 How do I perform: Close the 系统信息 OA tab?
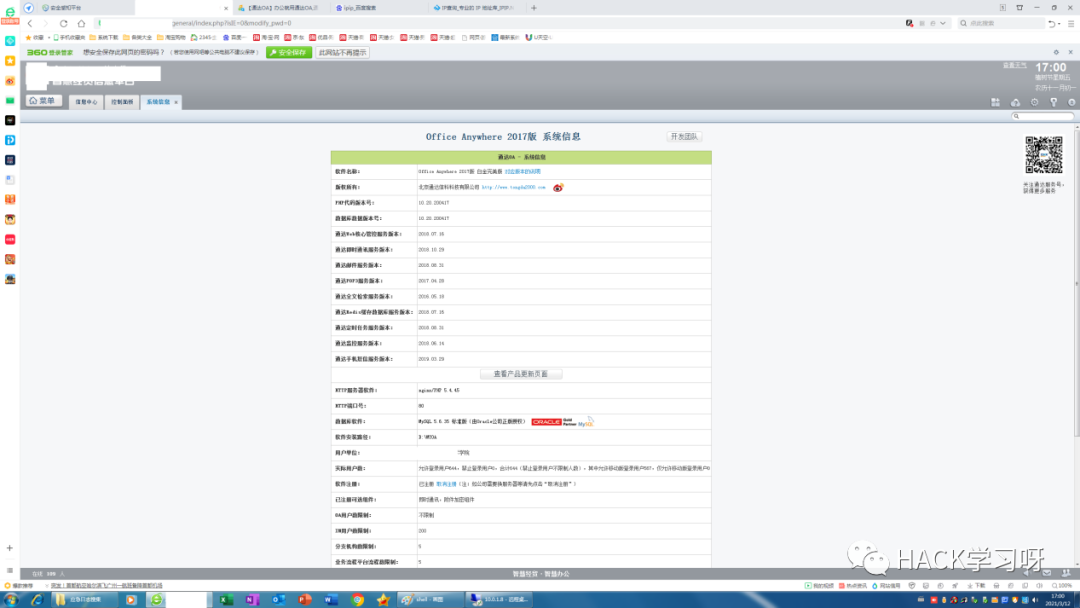coord(176,103)
